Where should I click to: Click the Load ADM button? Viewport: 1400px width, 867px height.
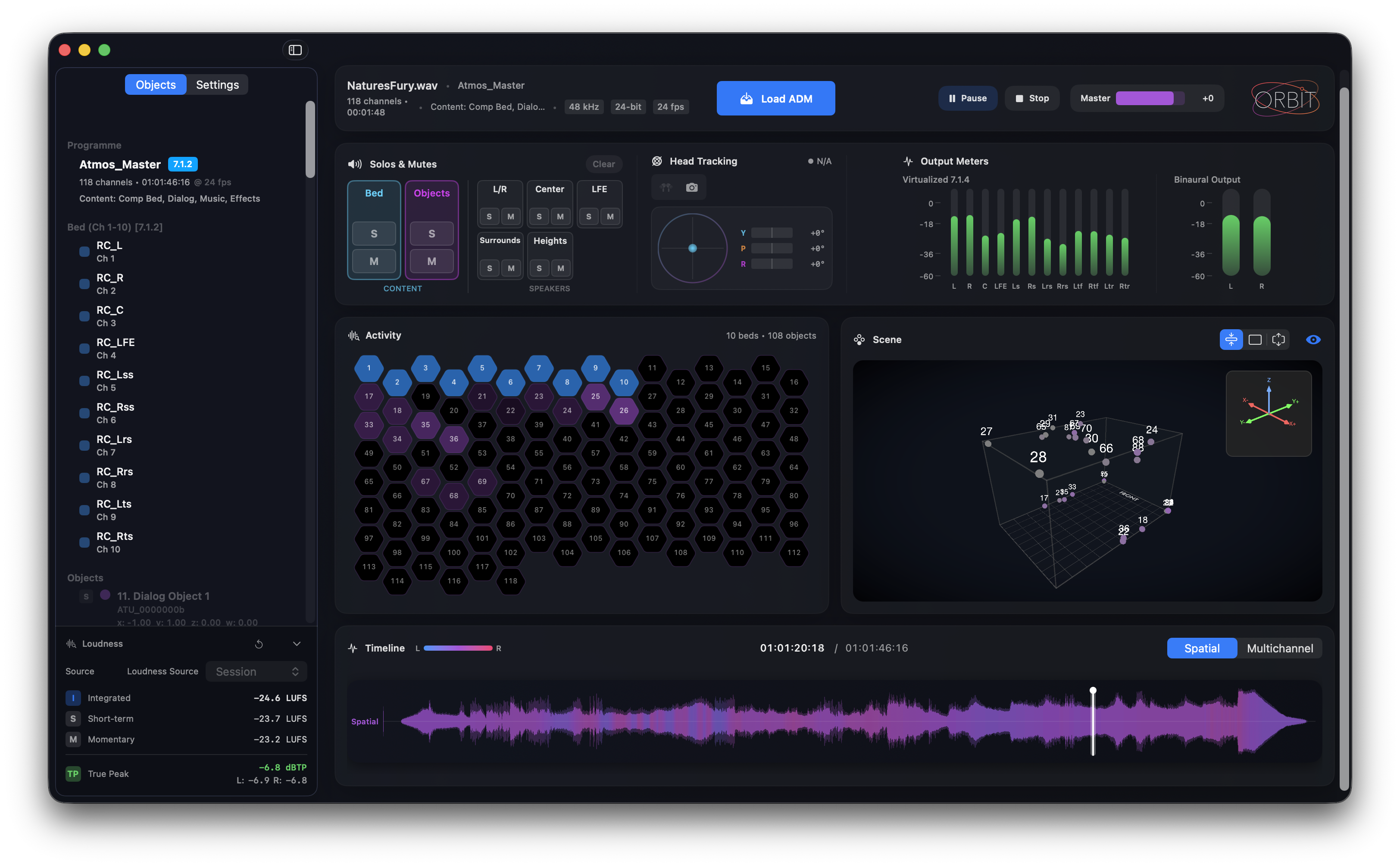(775, 98)
